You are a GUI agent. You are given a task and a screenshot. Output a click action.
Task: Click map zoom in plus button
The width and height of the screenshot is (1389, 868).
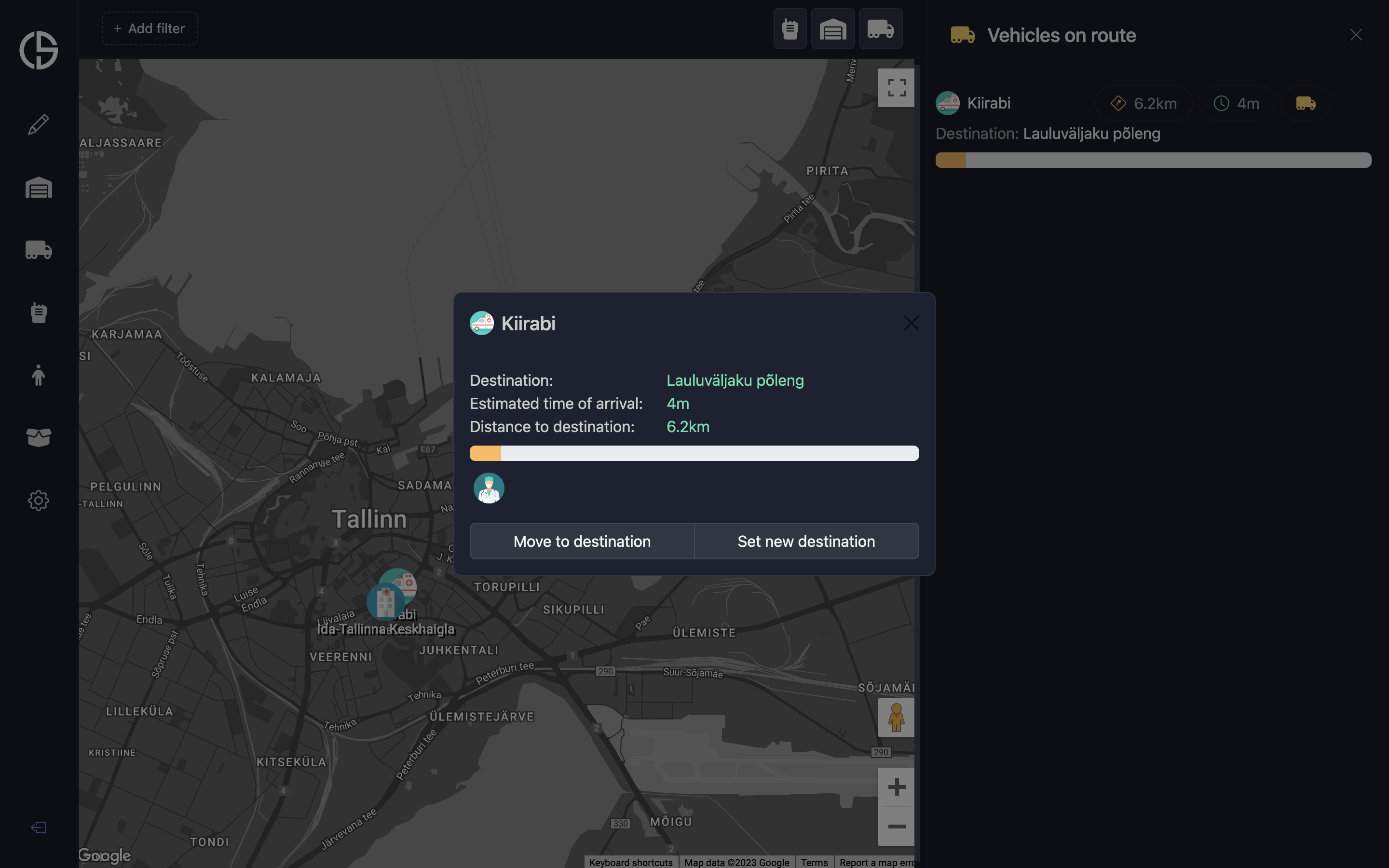click(896, 787)
